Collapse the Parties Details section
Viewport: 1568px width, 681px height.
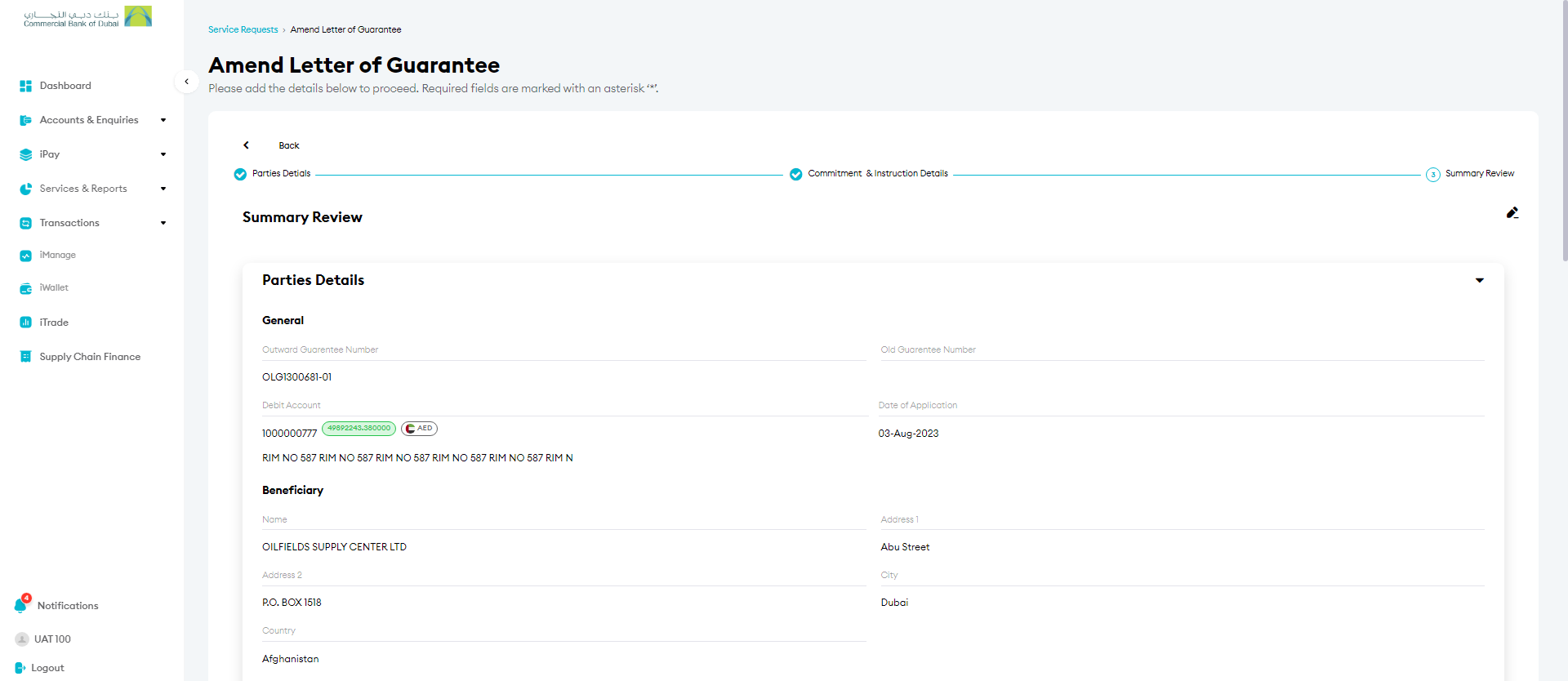coord(1480,280)
